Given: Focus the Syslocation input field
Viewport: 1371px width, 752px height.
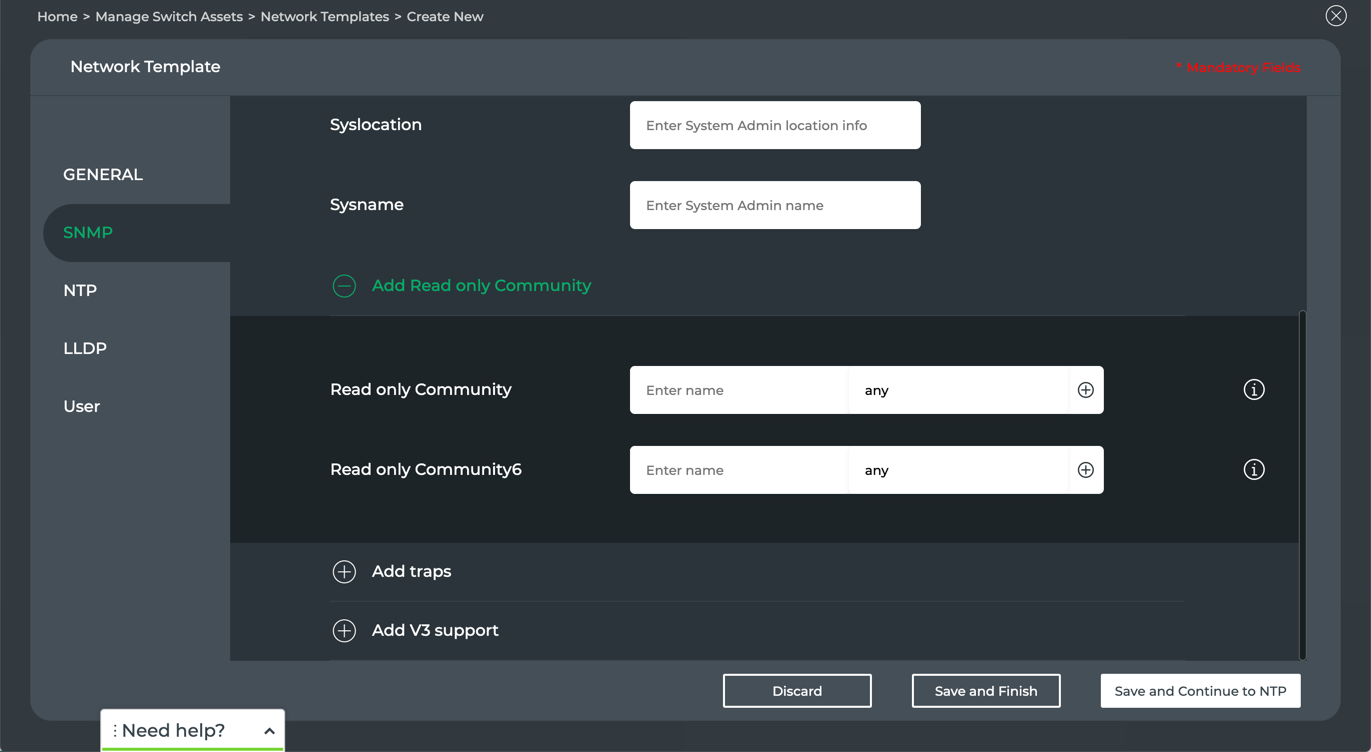Looking at the screenshot, I should click(775, 125).
